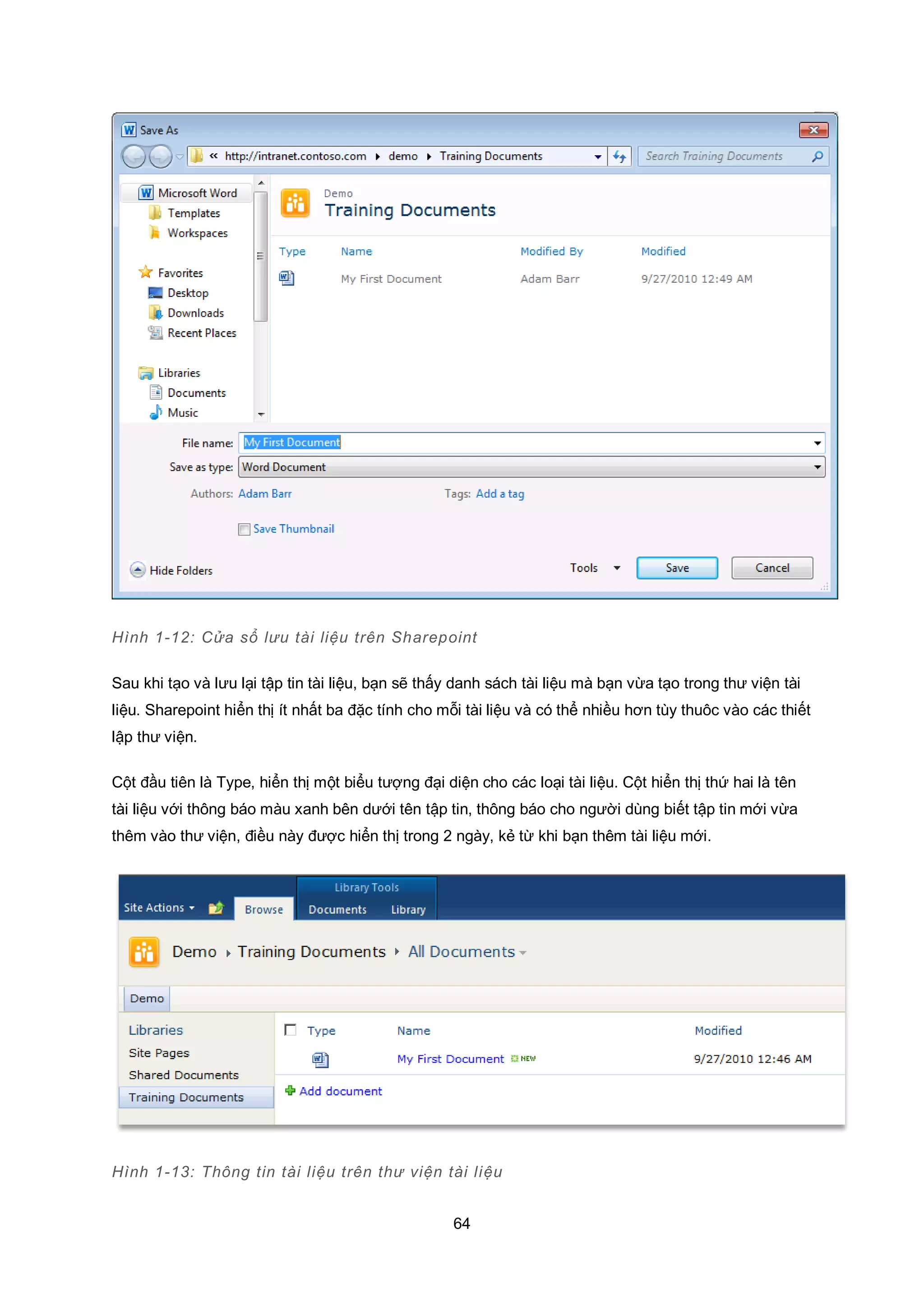Open the Workspaces folder in navigation pane
The image size is (924, 1306).
(x=188, y=233)
